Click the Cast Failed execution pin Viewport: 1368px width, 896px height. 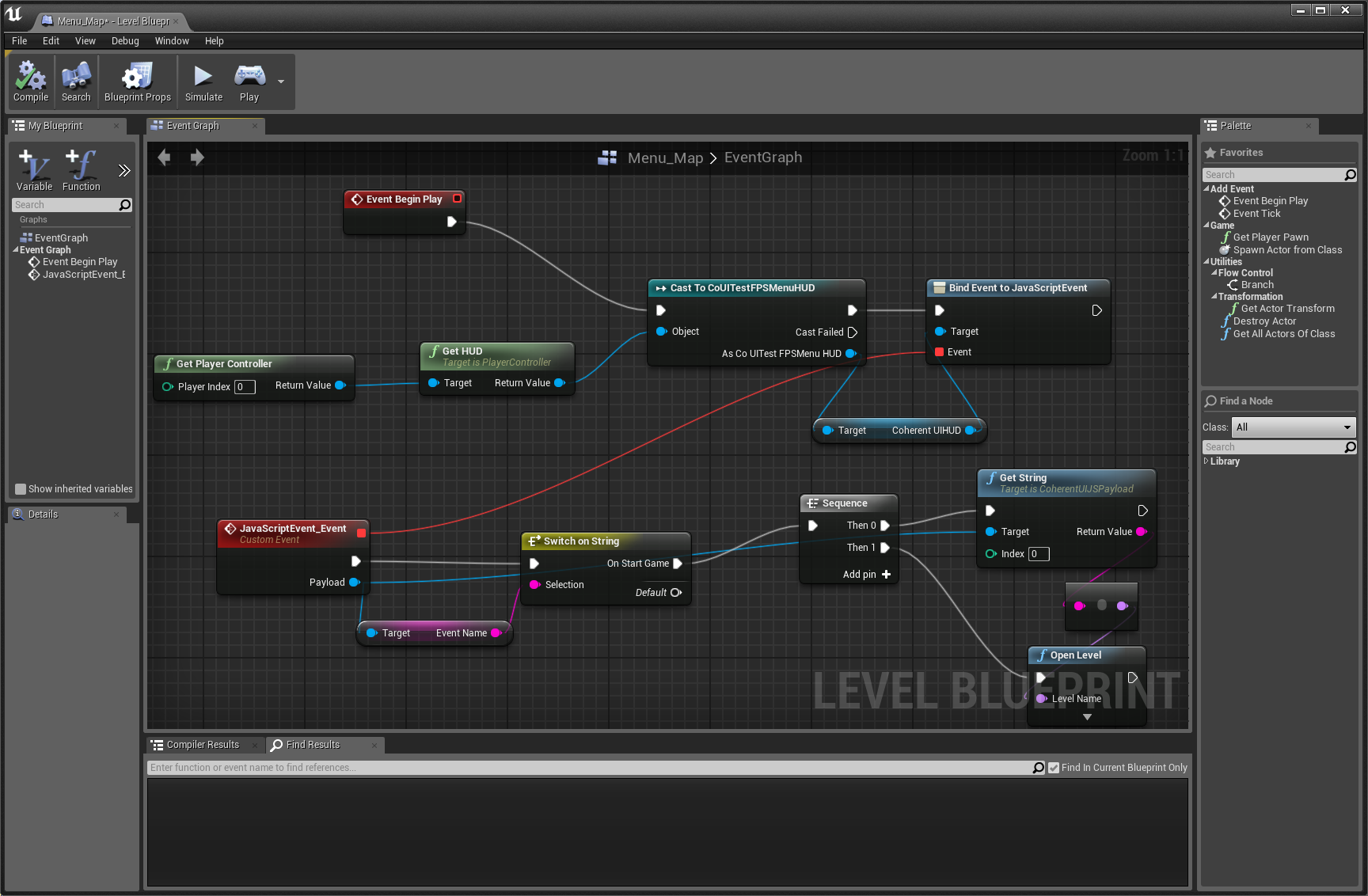pos(853,332)
